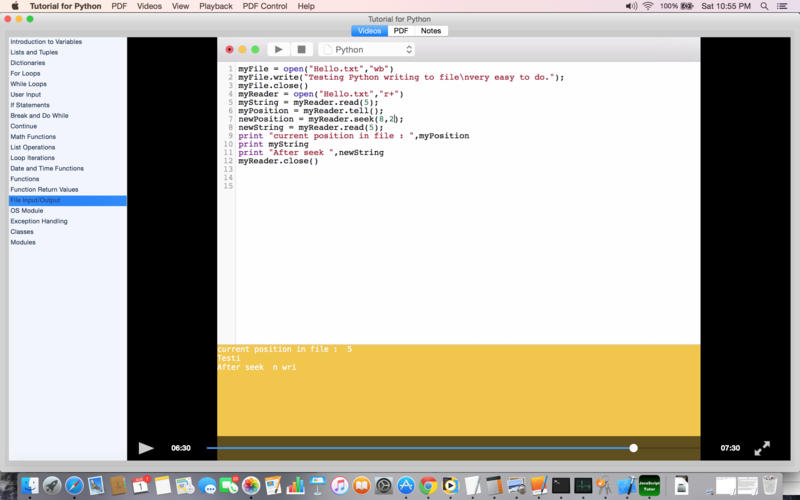Open the View menu

coord(180,6)
